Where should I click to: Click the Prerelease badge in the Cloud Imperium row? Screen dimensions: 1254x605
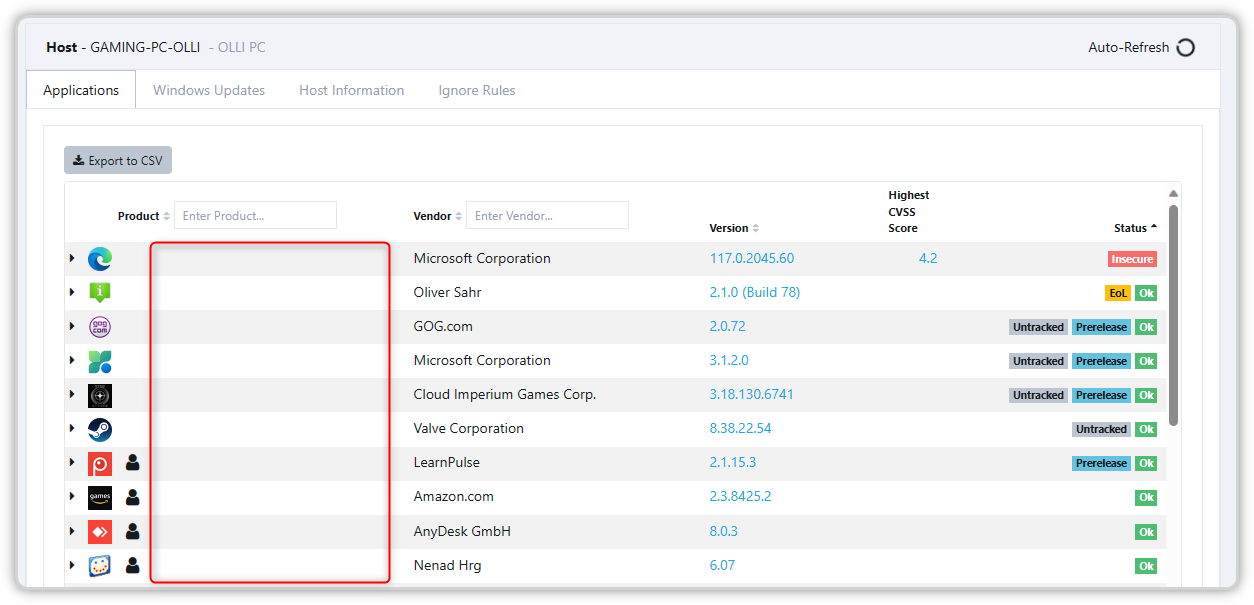tap(1101, 395)
